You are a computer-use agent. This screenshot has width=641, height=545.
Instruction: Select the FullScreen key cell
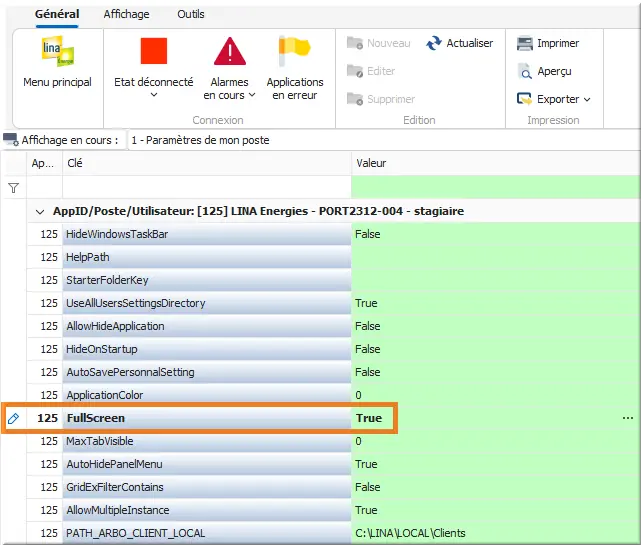[207, 418]
